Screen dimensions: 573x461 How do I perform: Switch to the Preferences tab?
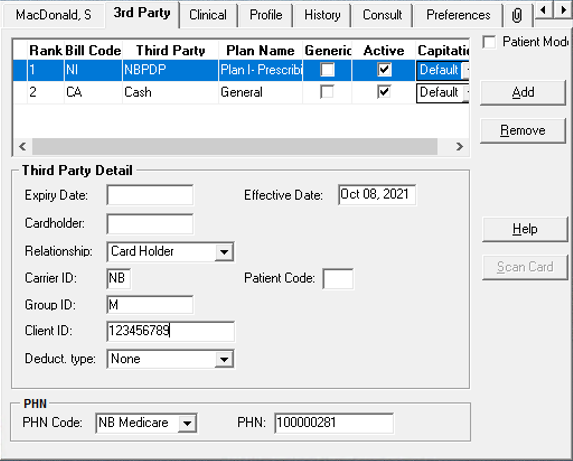[x=458, y=15]
